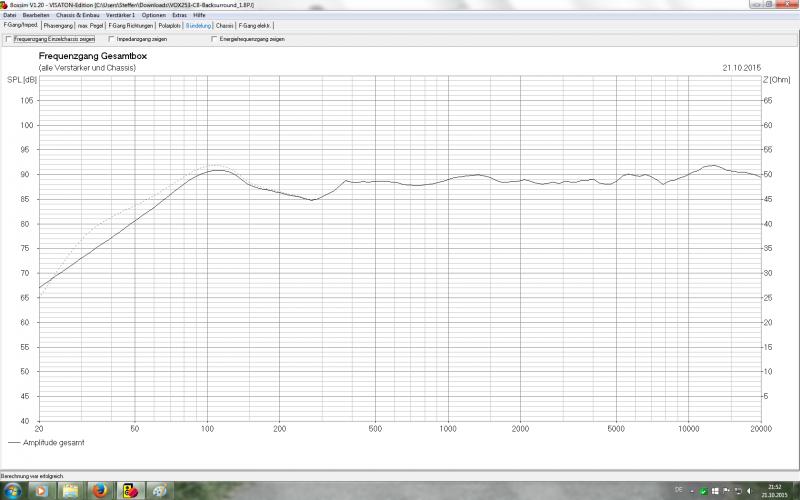Open Windows Explorer from the taskbar

71,491
